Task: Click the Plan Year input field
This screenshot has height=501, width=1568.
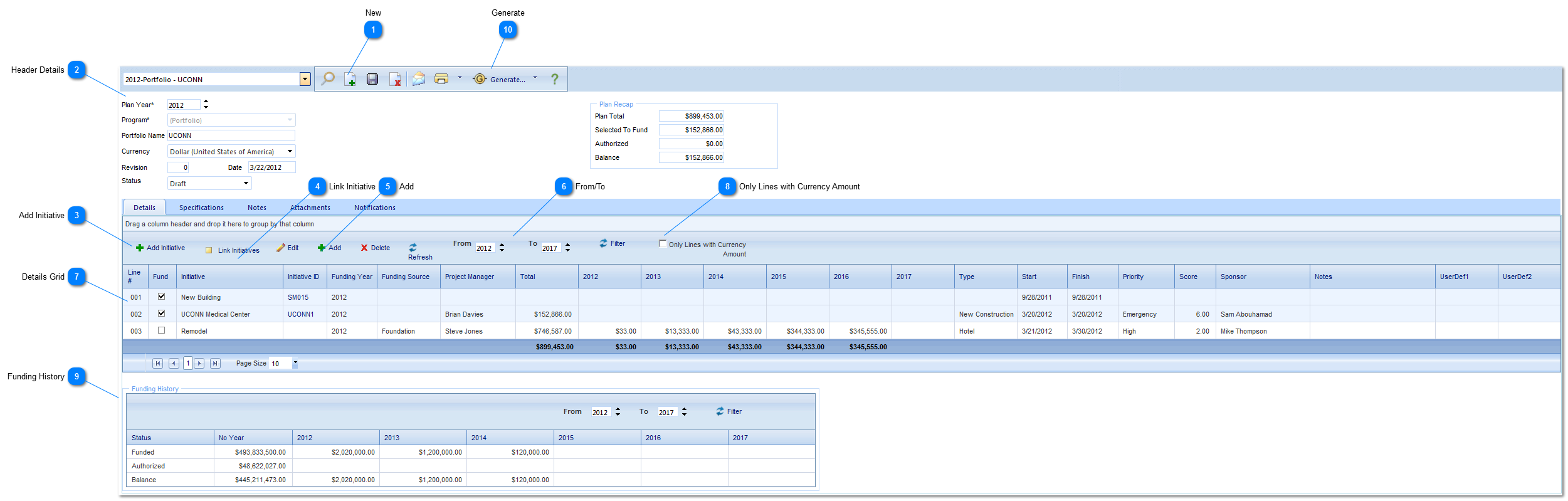Action: [184, 105]
